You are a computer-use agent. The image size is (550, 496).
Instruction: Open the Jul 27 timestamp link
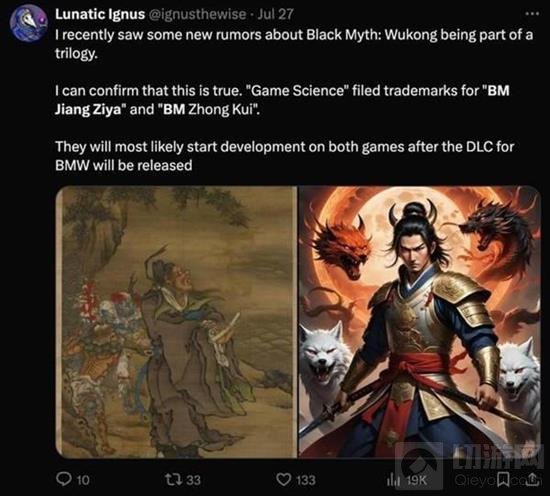[x=275, y=14]
